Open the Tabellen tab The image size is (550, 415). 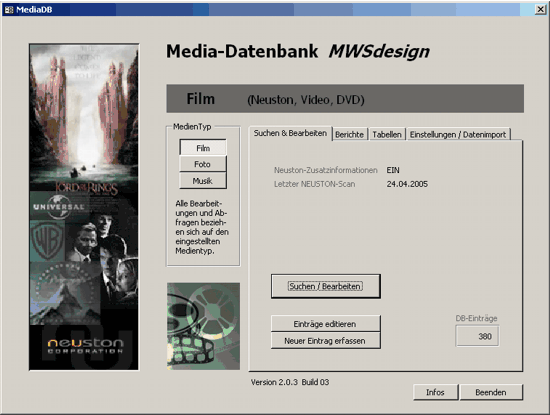coord(387,134)
